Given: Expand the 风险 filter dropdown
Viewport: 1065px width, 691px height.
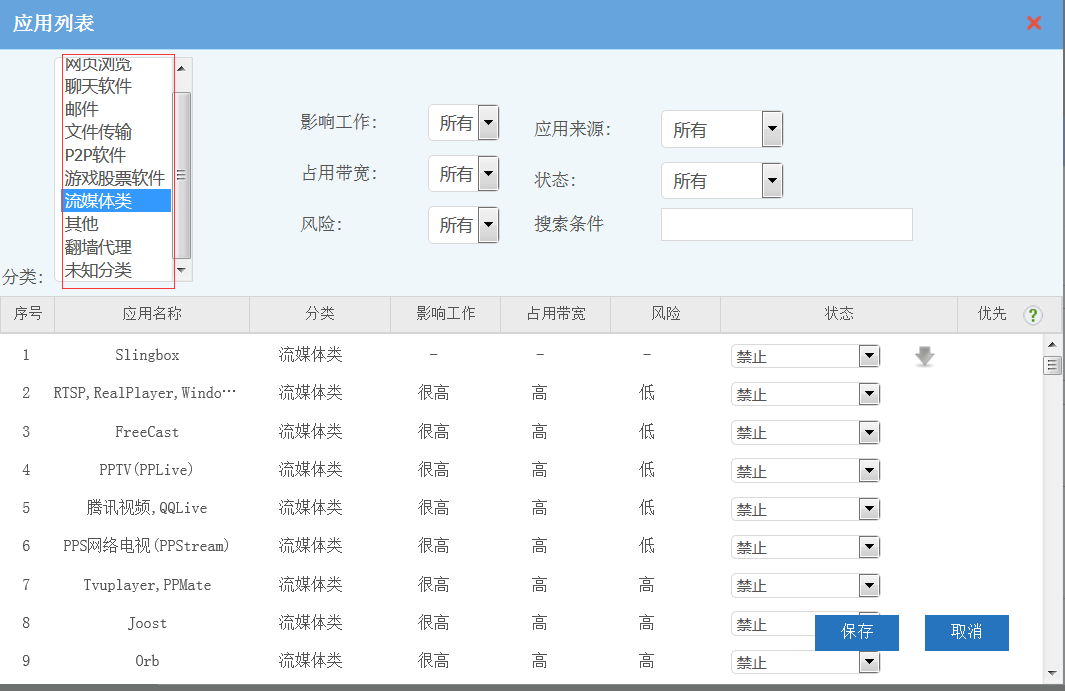Looking at the screenshot, I should (463, 225).
